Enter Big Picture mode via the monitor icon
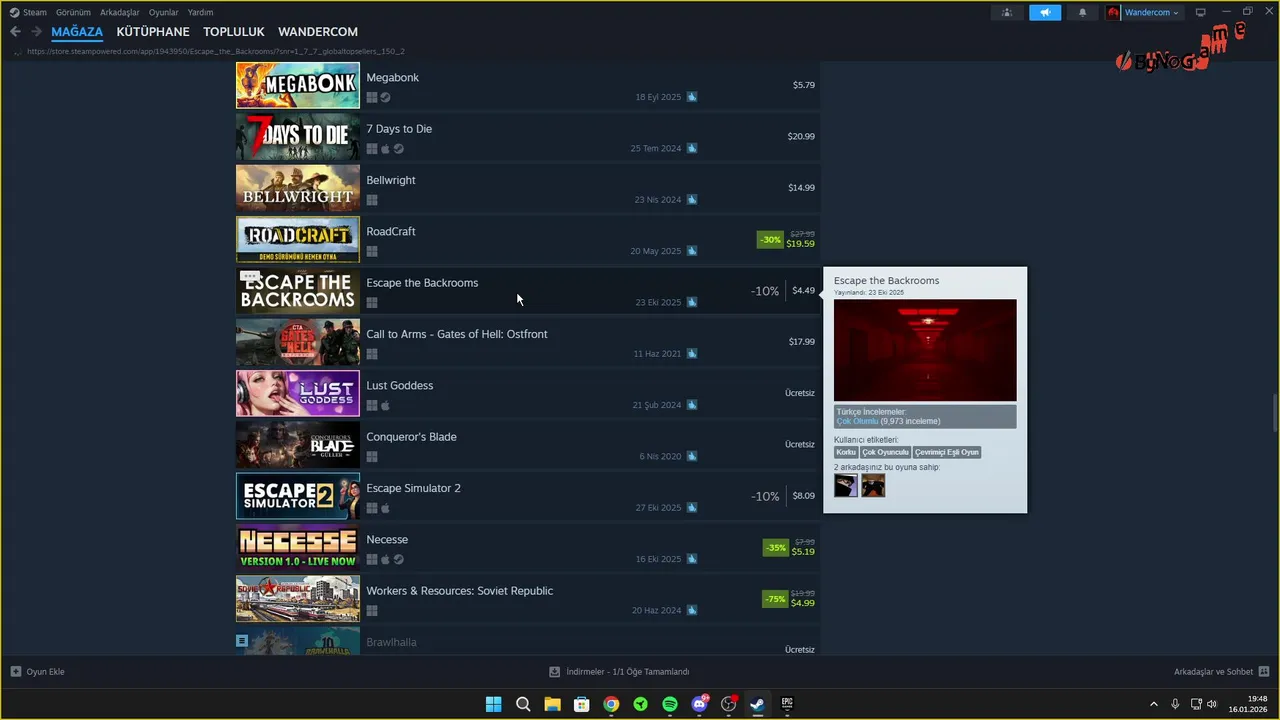 point(1201,12)
